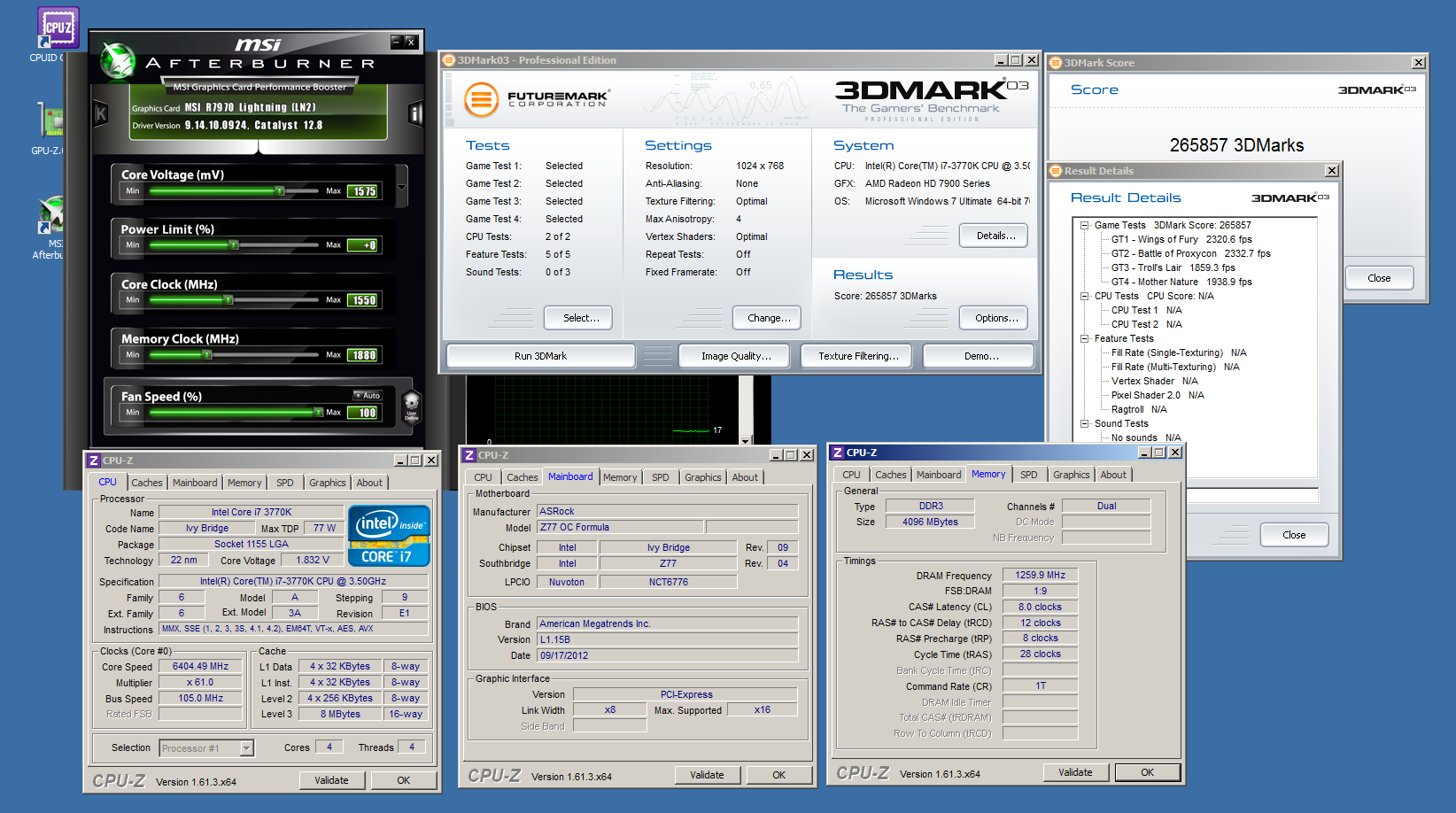Open Memory tab in CPU-Z Mainboard window
This screenshot has width=1456, height=813.
point(620,477)
